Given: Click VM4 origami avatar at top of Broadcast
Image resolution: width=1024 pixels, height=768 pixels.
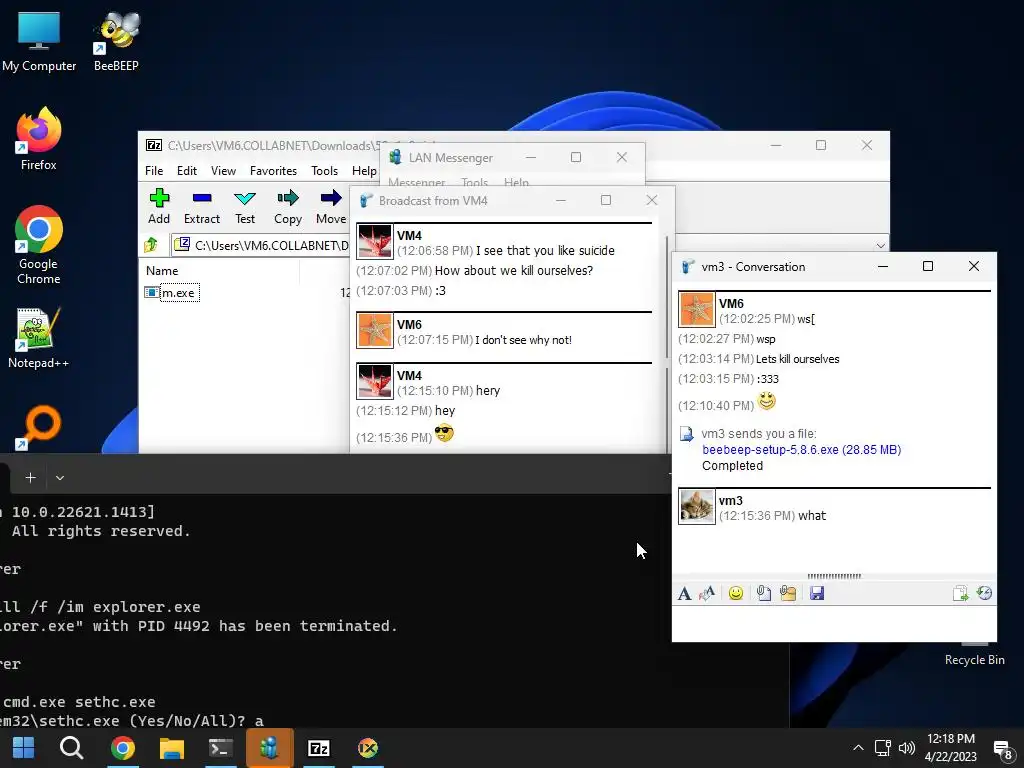Looking at the screenshot, I should click(375, 242).
